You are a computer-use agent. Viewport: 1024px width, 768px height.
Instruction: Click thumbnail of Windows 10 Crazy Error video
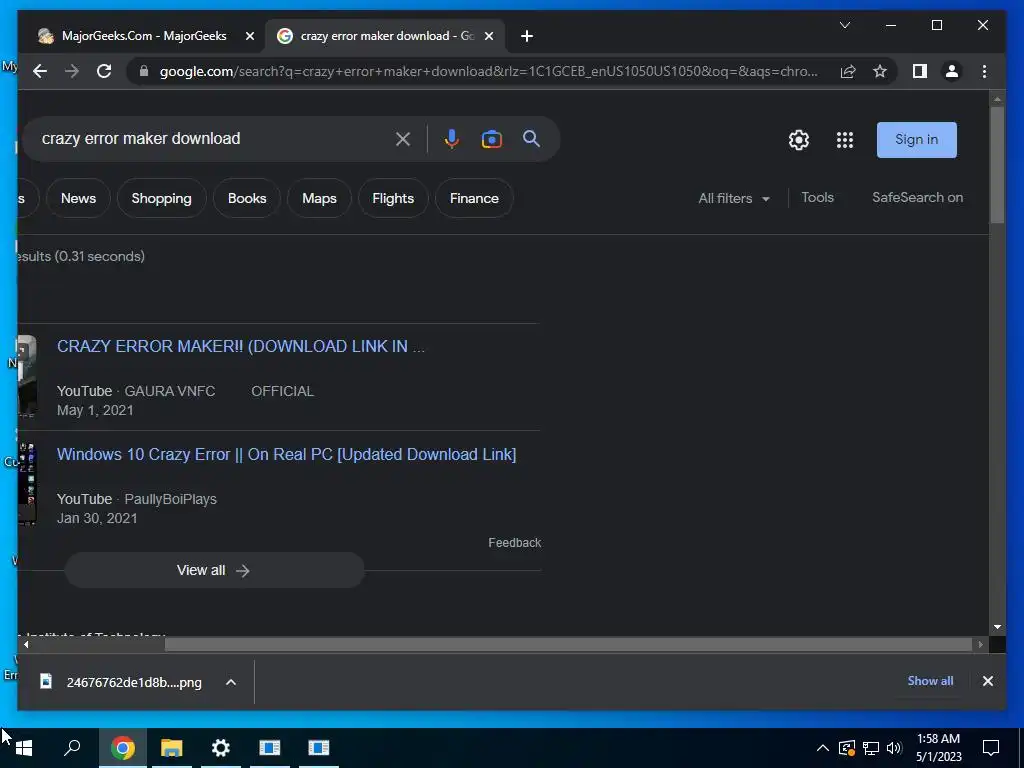pos(27,484)
